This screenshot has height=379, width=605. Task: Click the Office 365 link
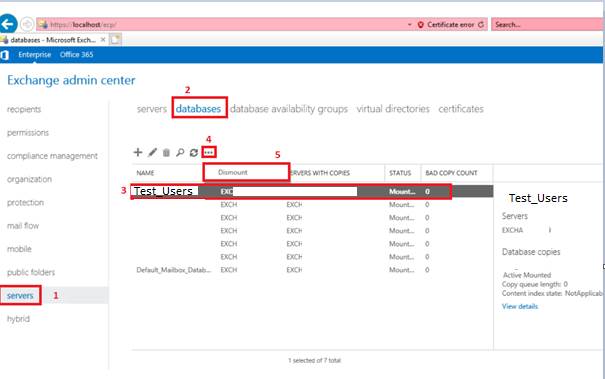click(x=76, y=54)
